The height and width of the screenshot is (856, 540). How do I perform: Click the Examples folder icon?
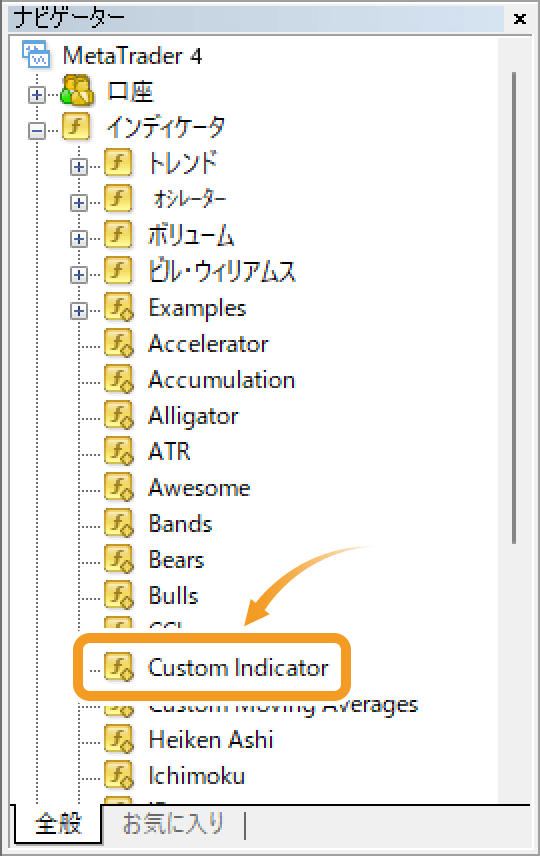point(118,307)
